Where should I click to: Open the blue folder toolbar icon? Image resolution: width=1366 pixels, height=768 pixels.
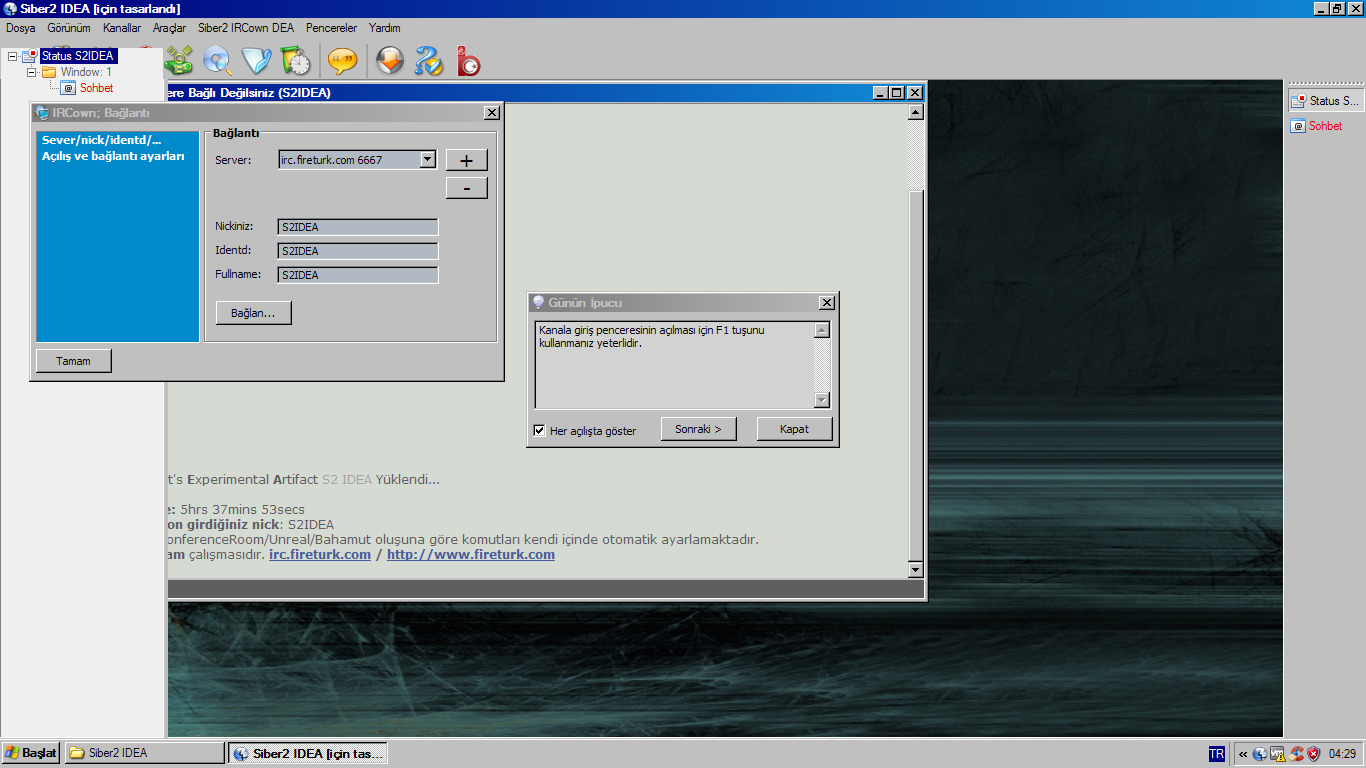(257, 61)
